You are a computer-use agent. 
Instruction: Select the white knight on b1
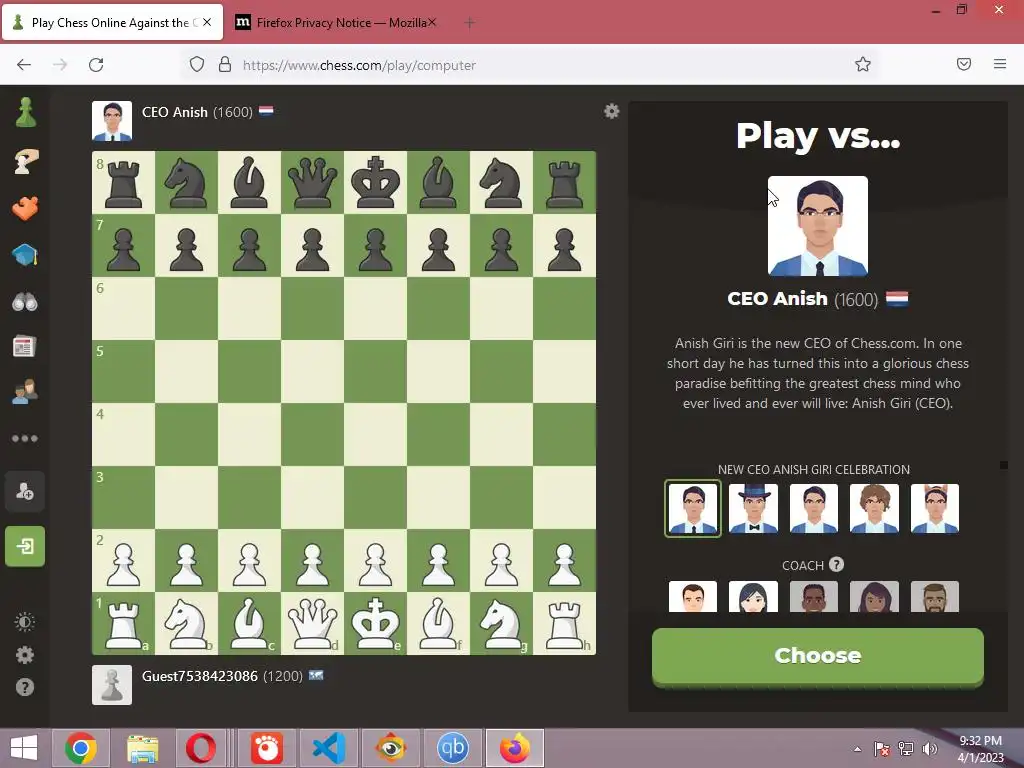tap(187, 623)
